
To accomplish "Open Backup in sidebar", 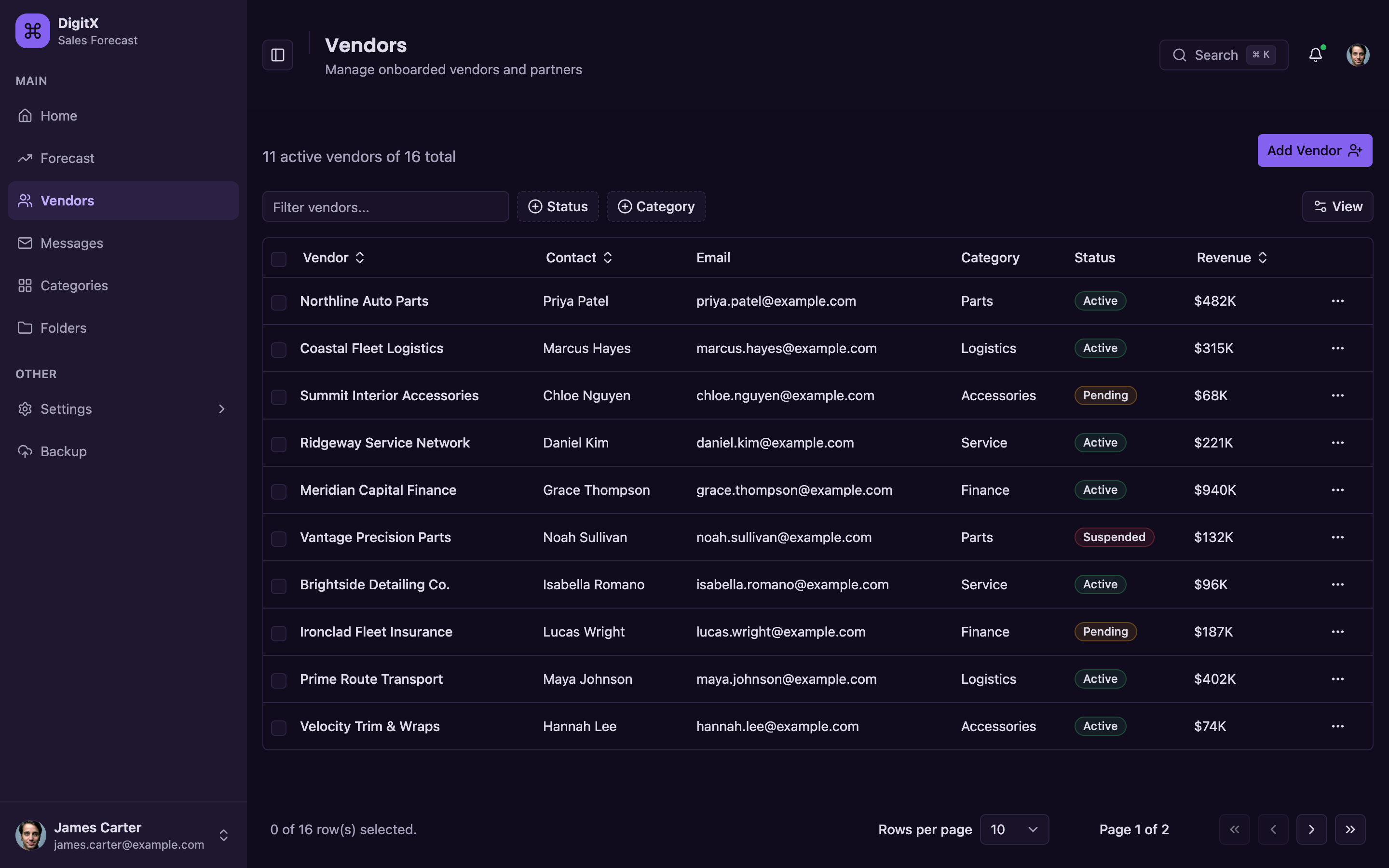I will [123, 452].
